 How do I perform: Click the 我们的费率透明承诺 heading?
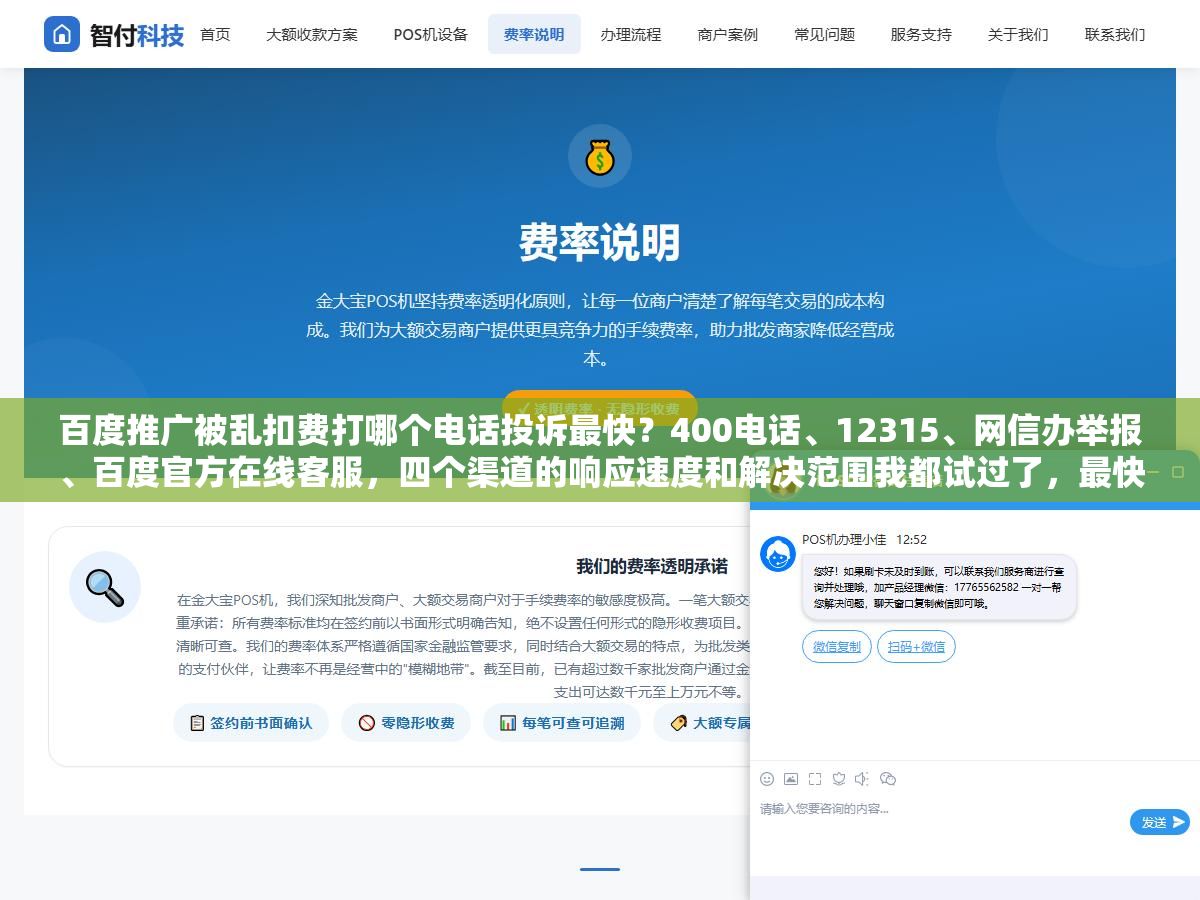click(x=652, y=566)
